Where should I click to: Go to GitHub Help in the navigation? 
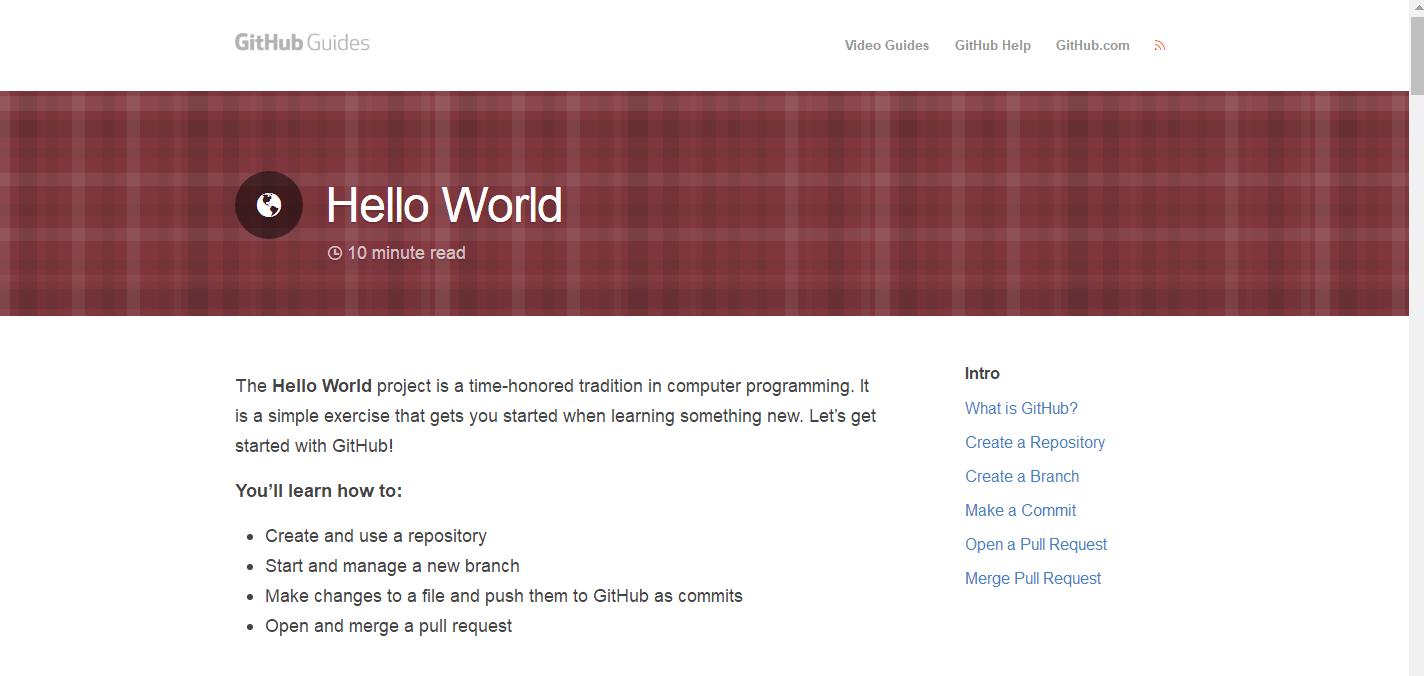pos(992,46)
